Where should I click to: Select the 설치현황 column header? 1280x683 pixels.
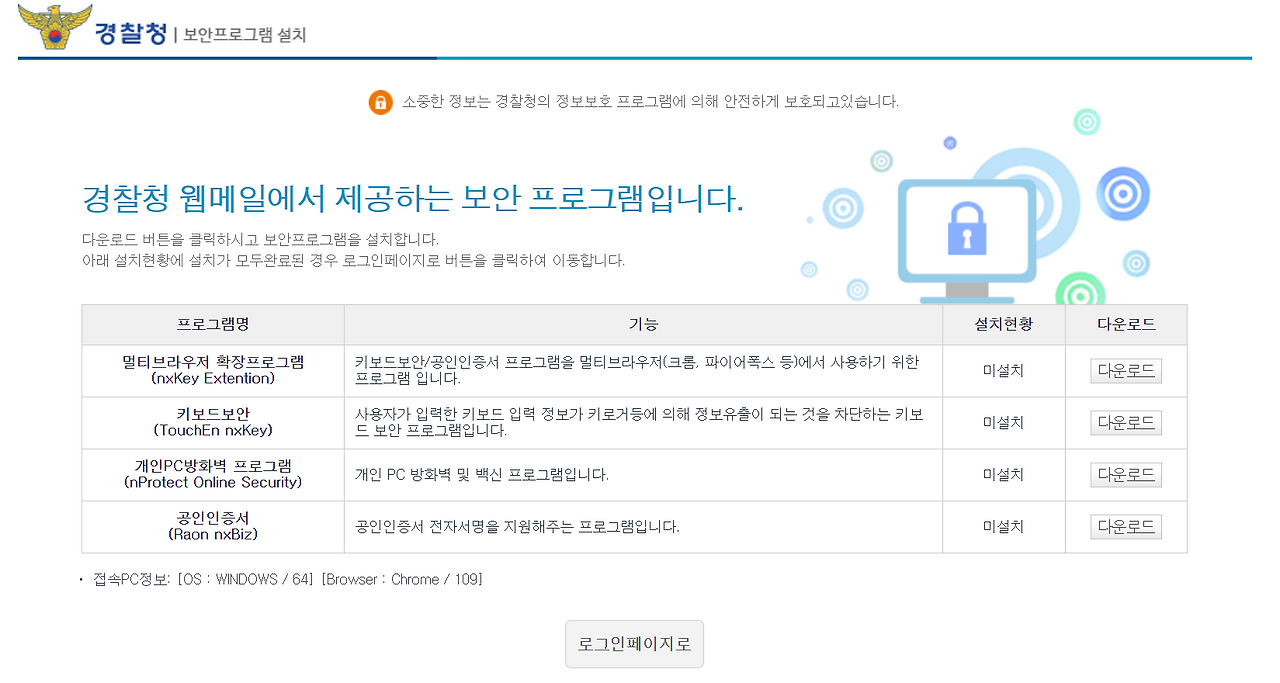click(x=1003, y=325)
